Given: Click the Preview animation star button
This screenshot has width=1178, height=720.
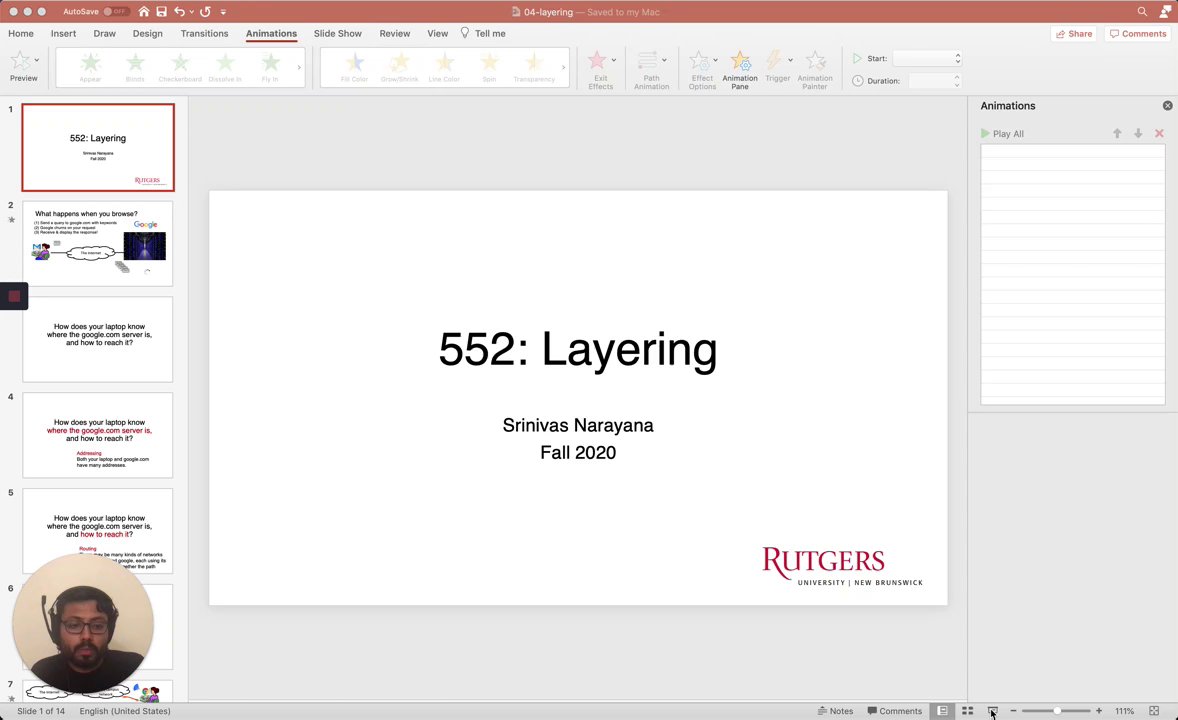Looking at the screenshot, I should pyautogui.click(x=20, y=62).
